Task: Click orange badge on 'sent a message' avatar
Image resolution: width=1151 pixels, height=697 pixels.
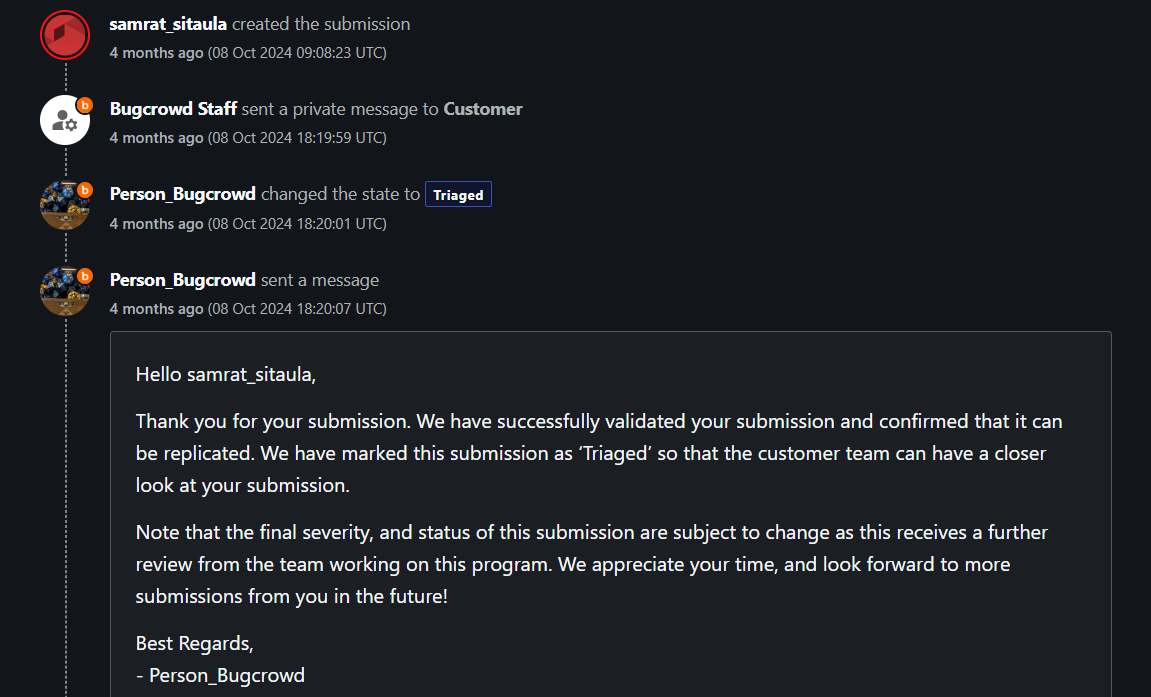Action: click(x=85, y=275)
